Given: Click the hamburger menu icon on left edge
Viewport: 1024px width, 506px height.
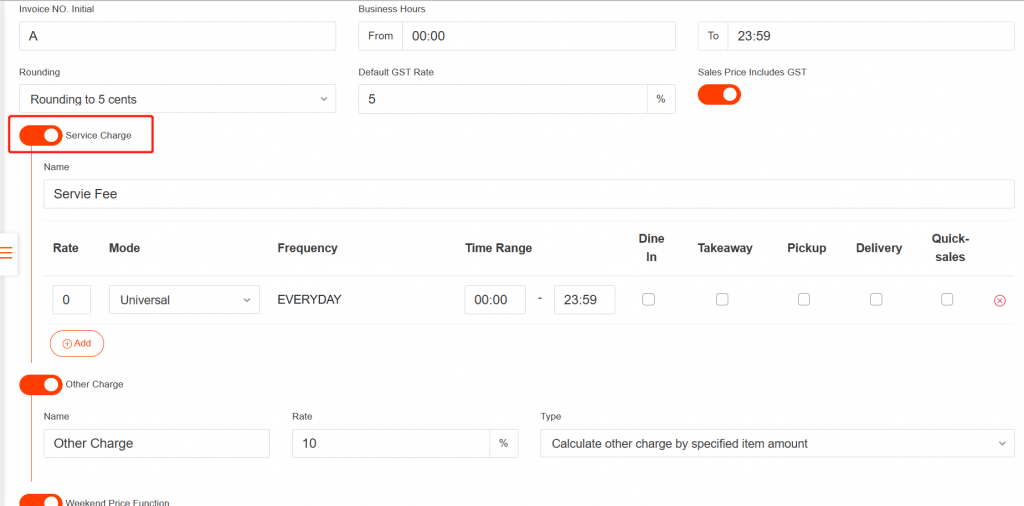Looking at the screenshot, I should coord(6,253).
